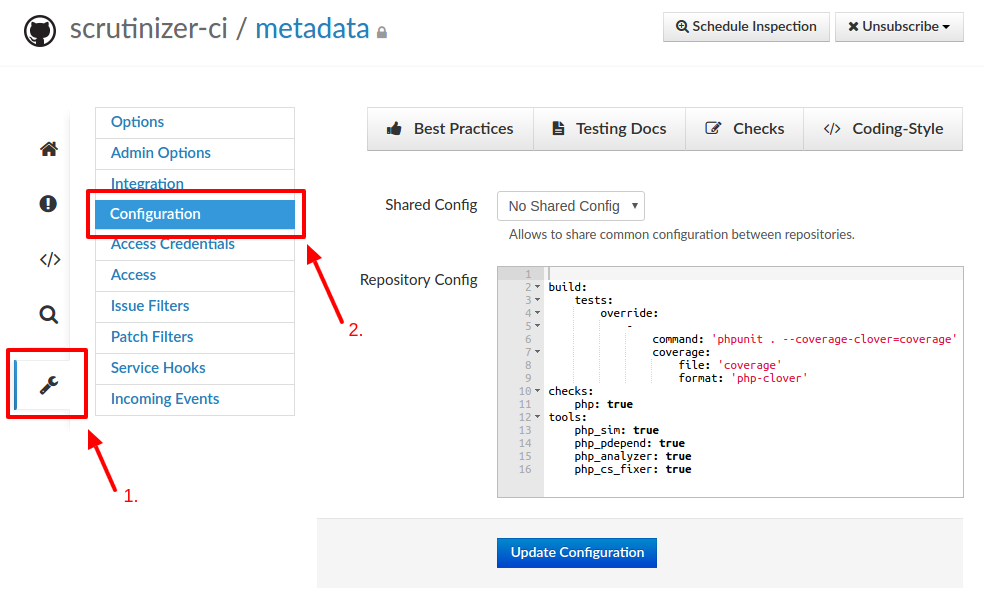Collapse the tests: fold arrow on line 3
984x608 pixels.
tap(537, 300)
